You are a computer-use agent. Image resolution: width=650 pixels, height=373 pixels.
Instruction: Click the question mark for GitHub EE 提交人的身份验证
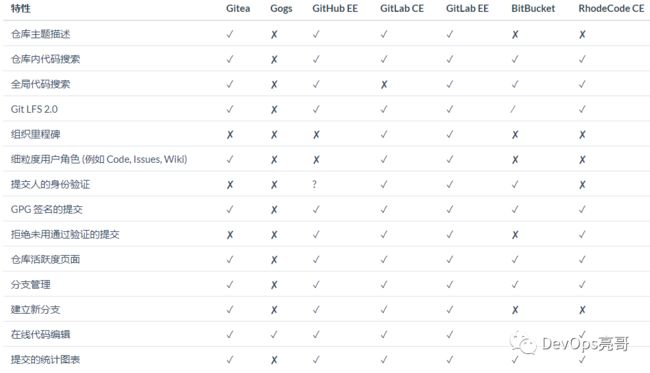tap(315, 184)
